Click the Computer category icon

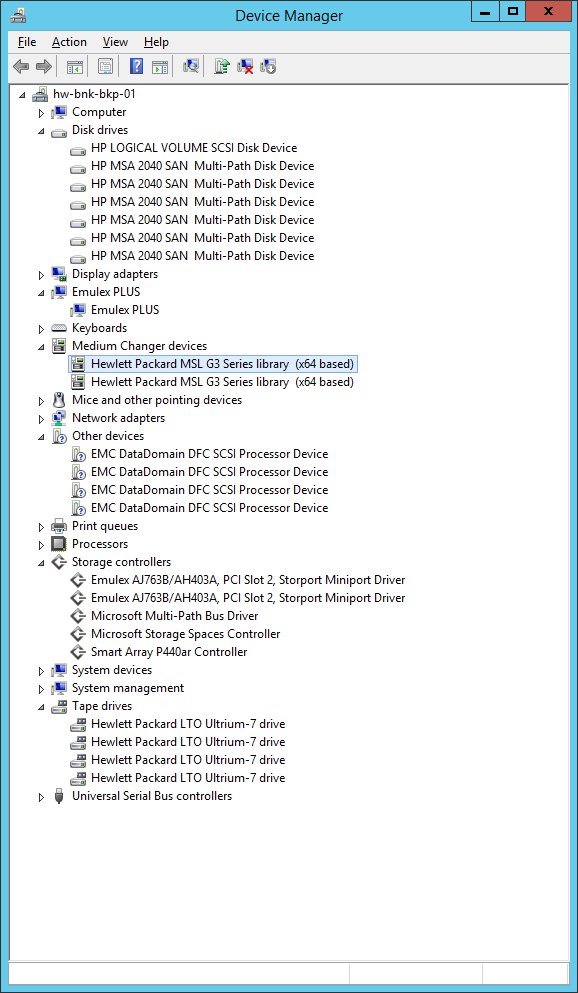click(x=59, y=112)
